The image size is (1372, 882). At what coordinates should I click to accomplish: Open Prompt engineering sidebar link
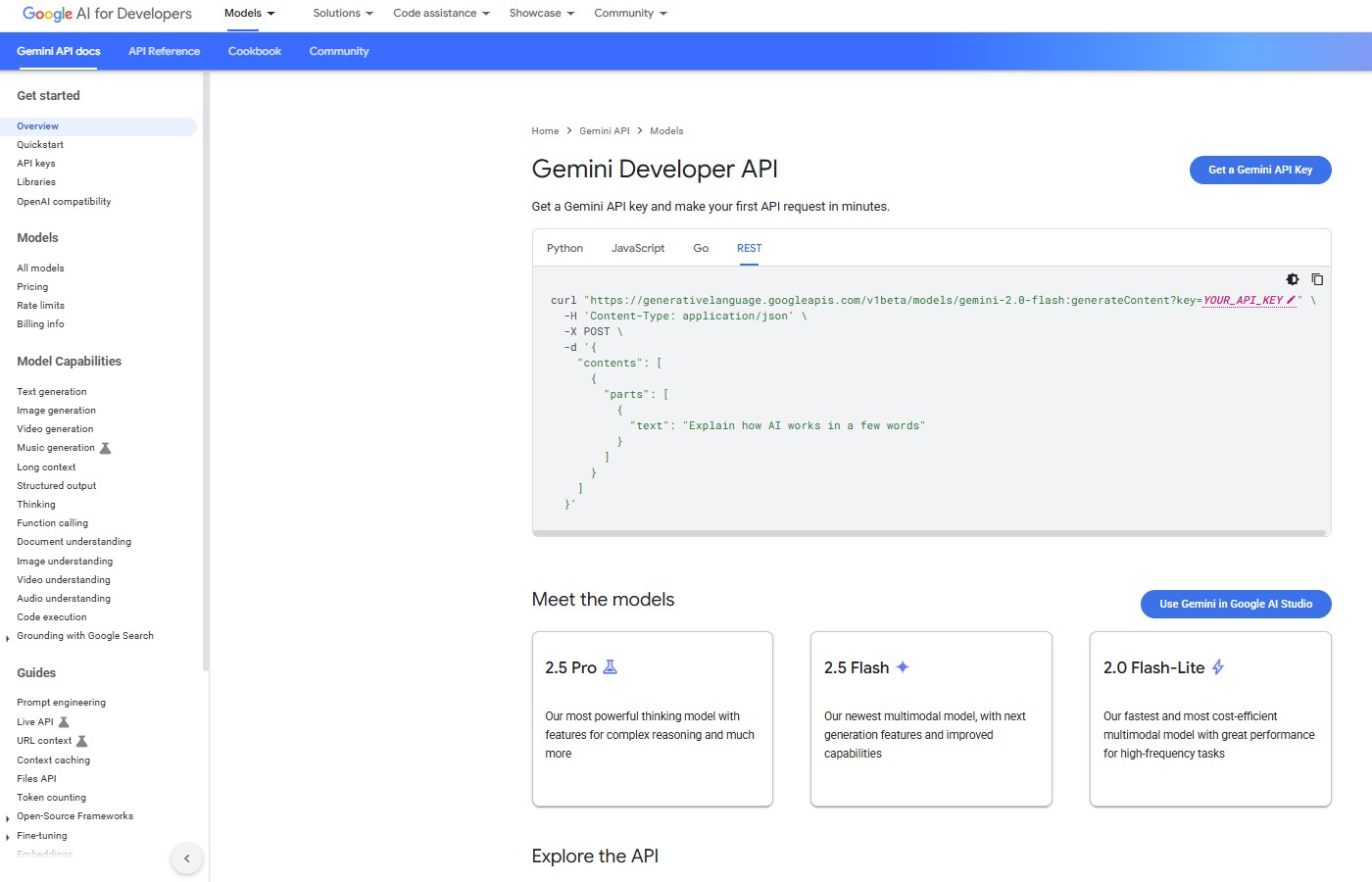tap(61, 703)
